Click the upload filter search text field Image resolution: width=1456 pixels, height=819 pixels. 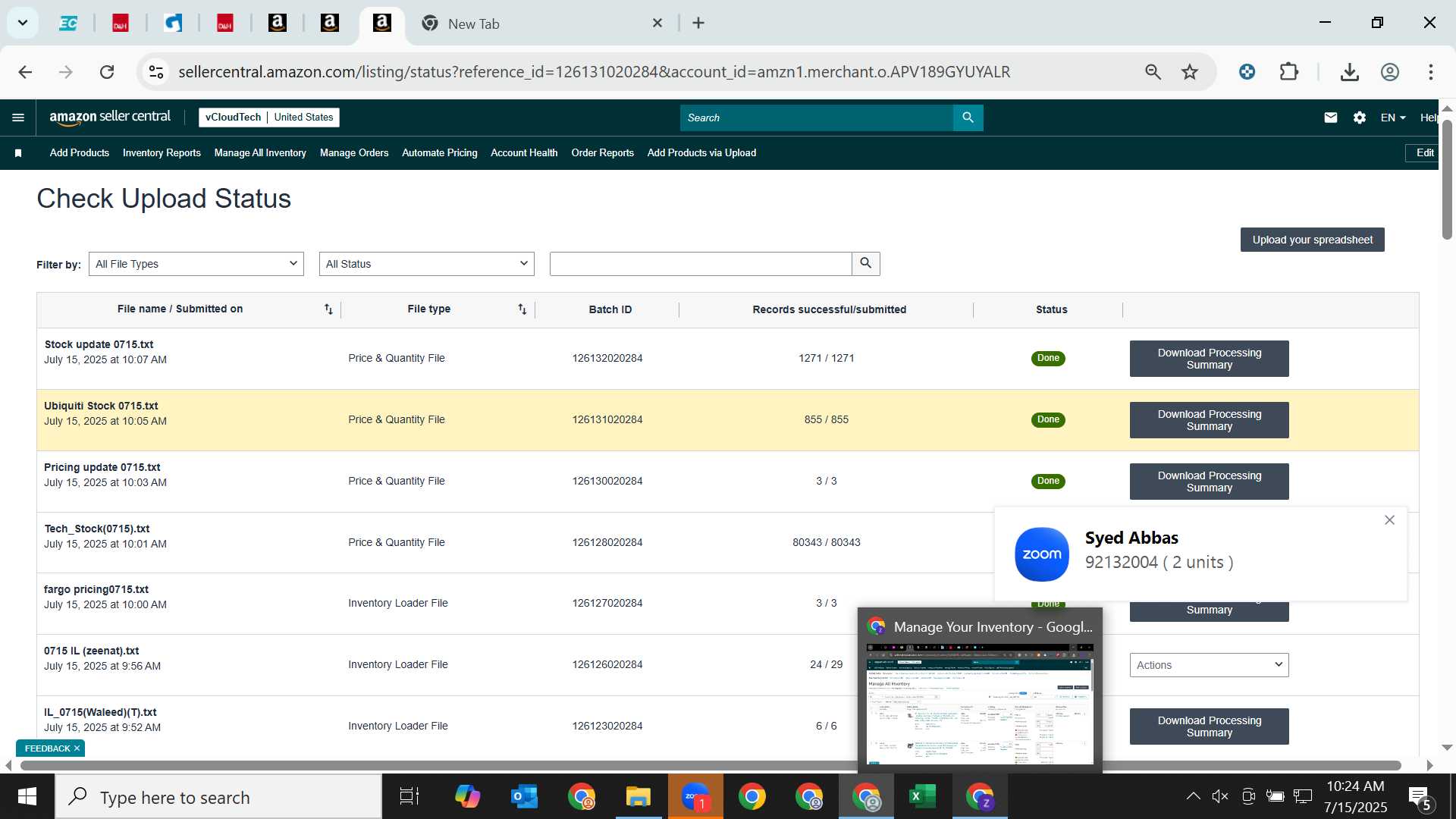[x=701, y=264]
